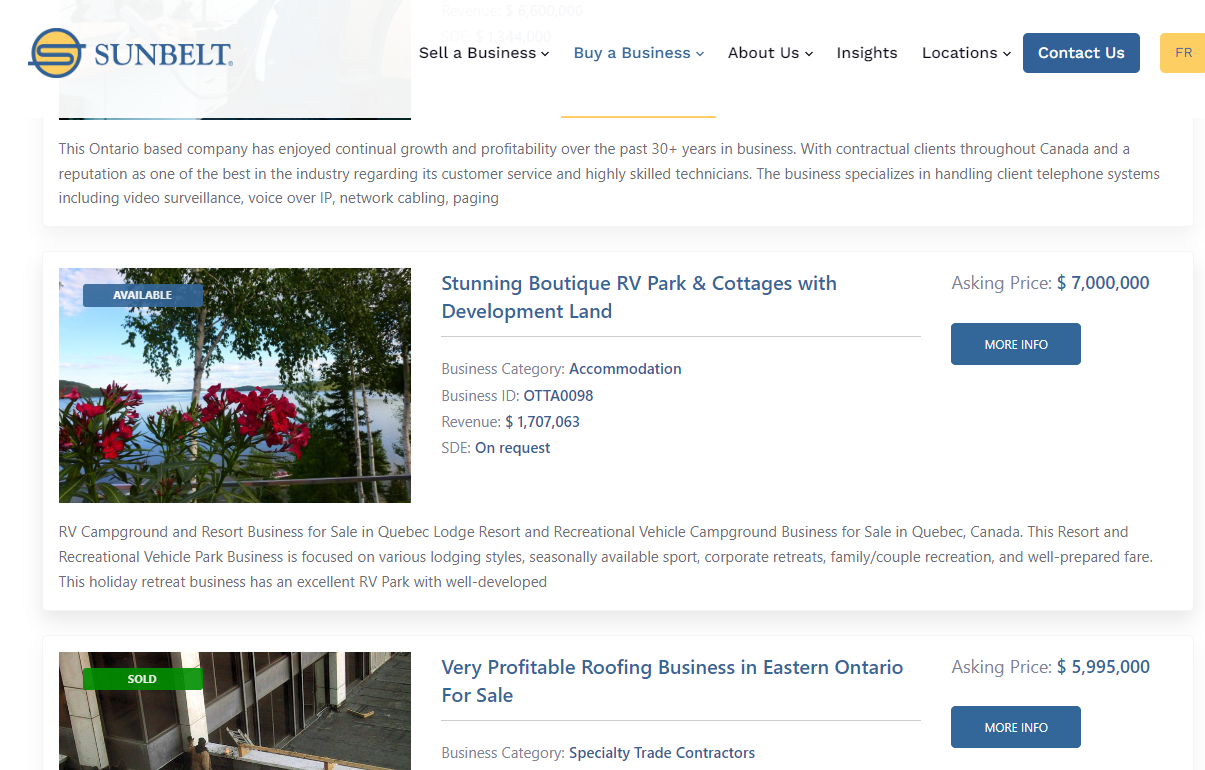
Task: Switch language to FR
Action: pos(1183,53)
